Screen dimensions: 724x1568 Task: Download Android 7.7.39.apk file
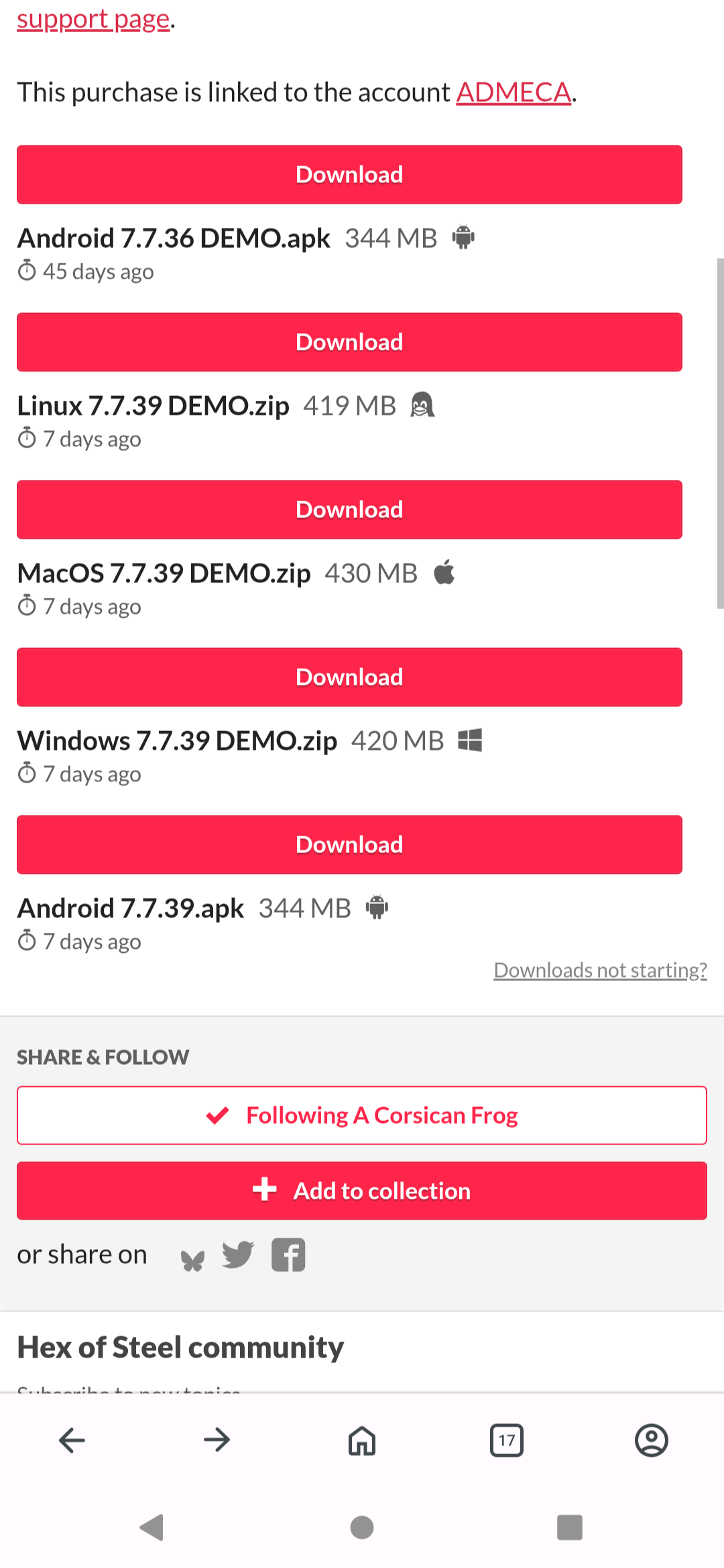[x=349, y=845]
